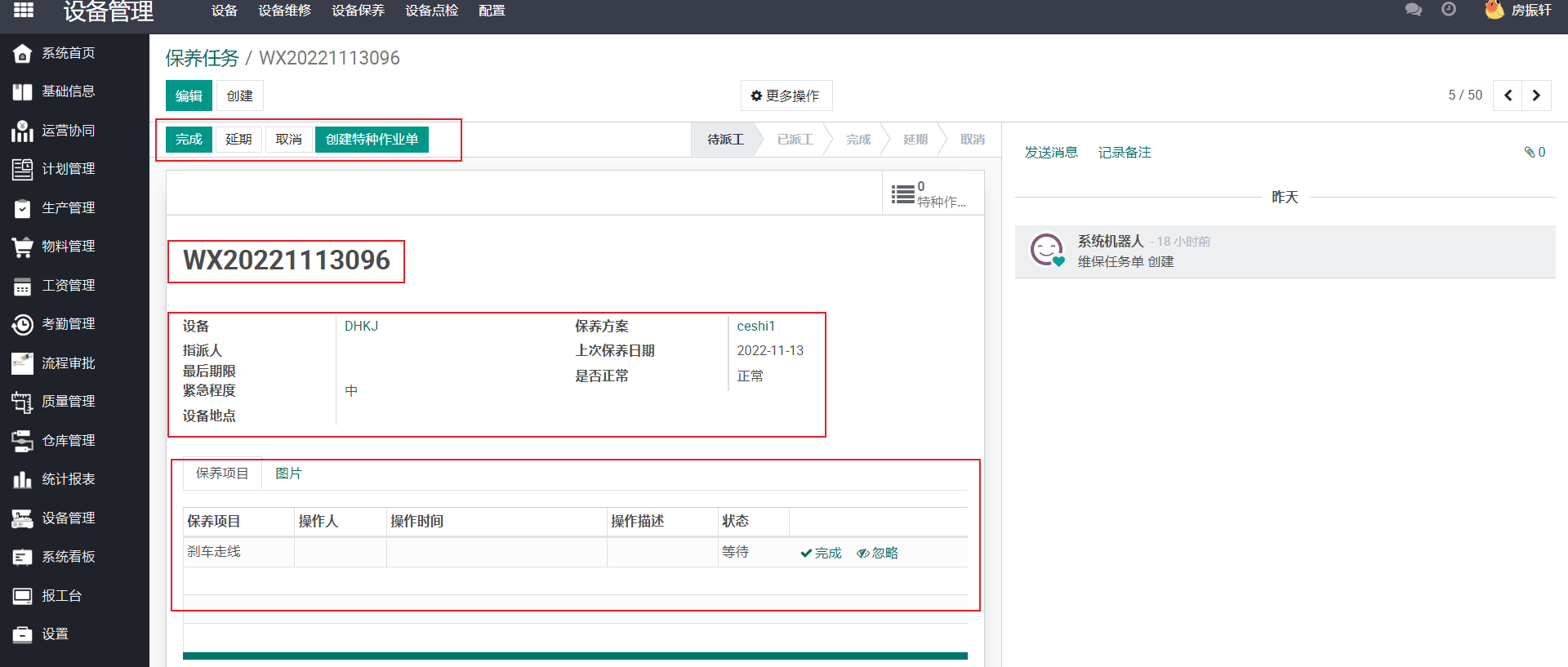Expand the 更多操作 dropdown
The width and height of the screenshot is (1568, 667).
pyautogui.click(x=786, y=96)
